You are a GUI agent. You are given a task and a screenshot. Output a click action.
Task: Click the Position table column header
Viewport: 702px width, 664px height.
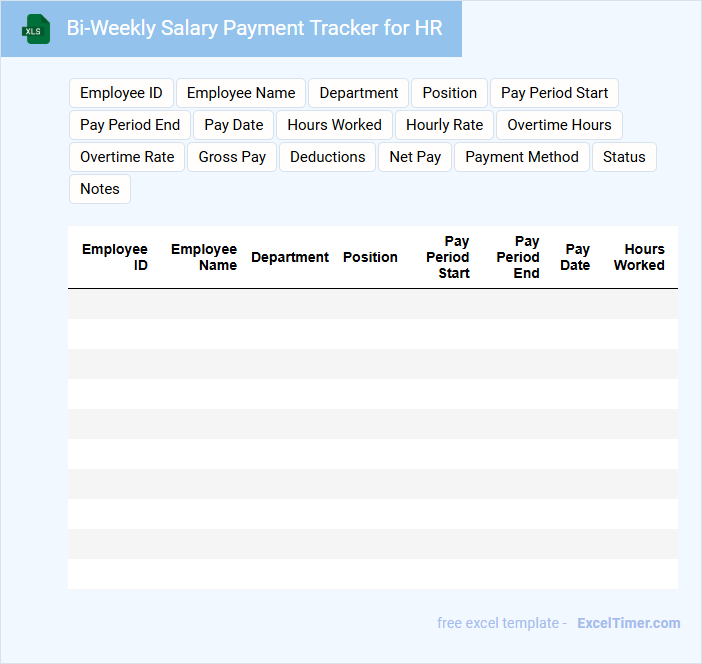(370, 257)
